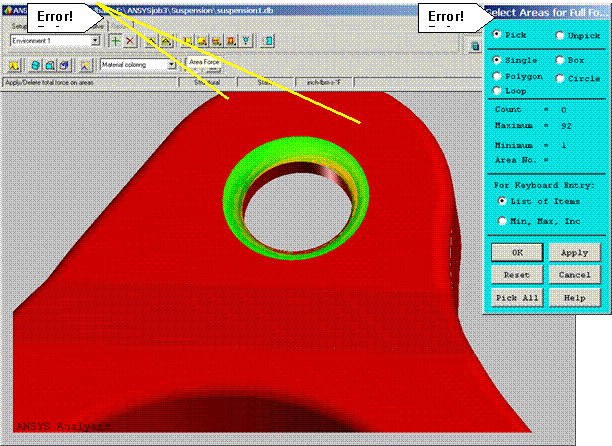The image size is (612, 446).
Task: Click the red X delete icon
Action: pos(130,41)
